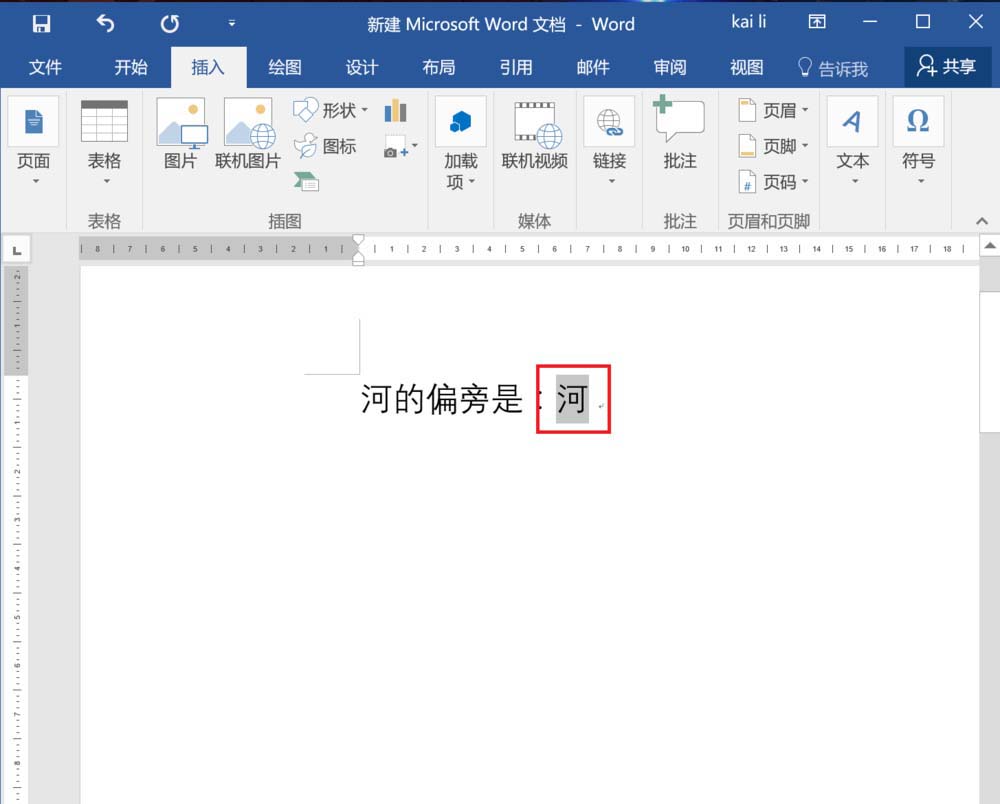The width and height of the screenshot is (1000, 804).
Task: Select the 插入 (Insert) tab
Action: [x=209, y=67]
